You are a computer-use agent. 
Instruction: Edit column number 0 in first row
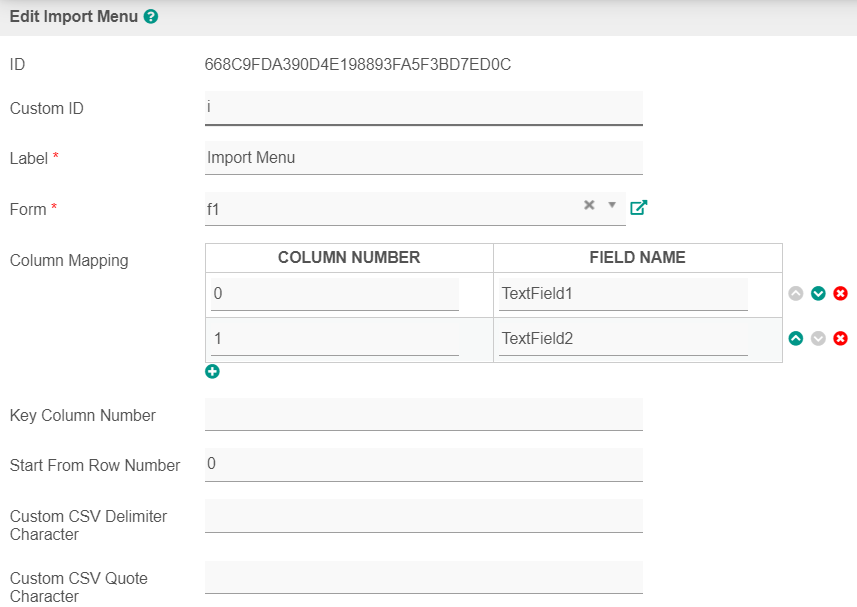pos(334,294)
